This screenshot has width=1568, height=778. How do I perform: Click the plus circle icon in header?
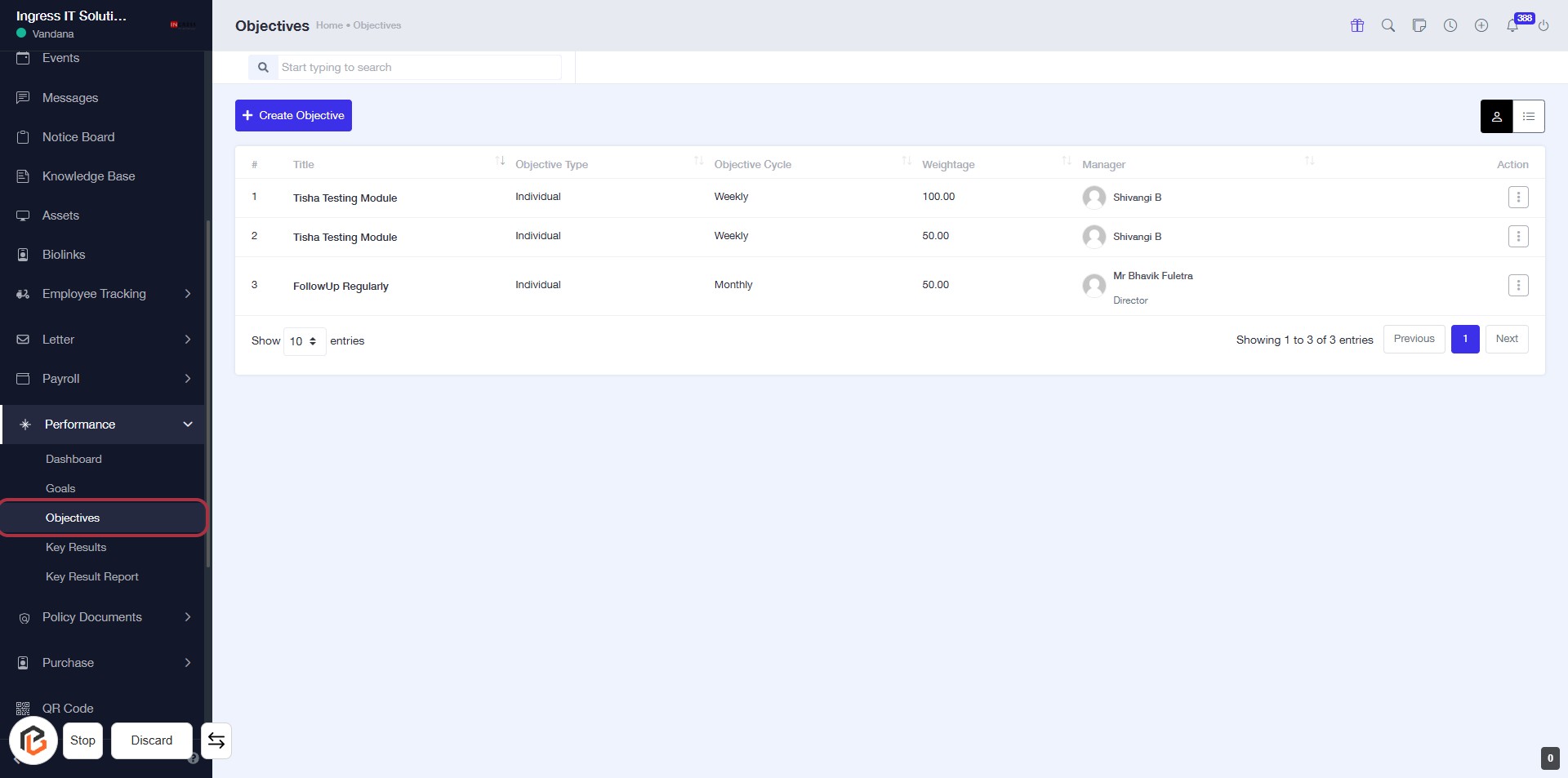(x=1481, y=25)
